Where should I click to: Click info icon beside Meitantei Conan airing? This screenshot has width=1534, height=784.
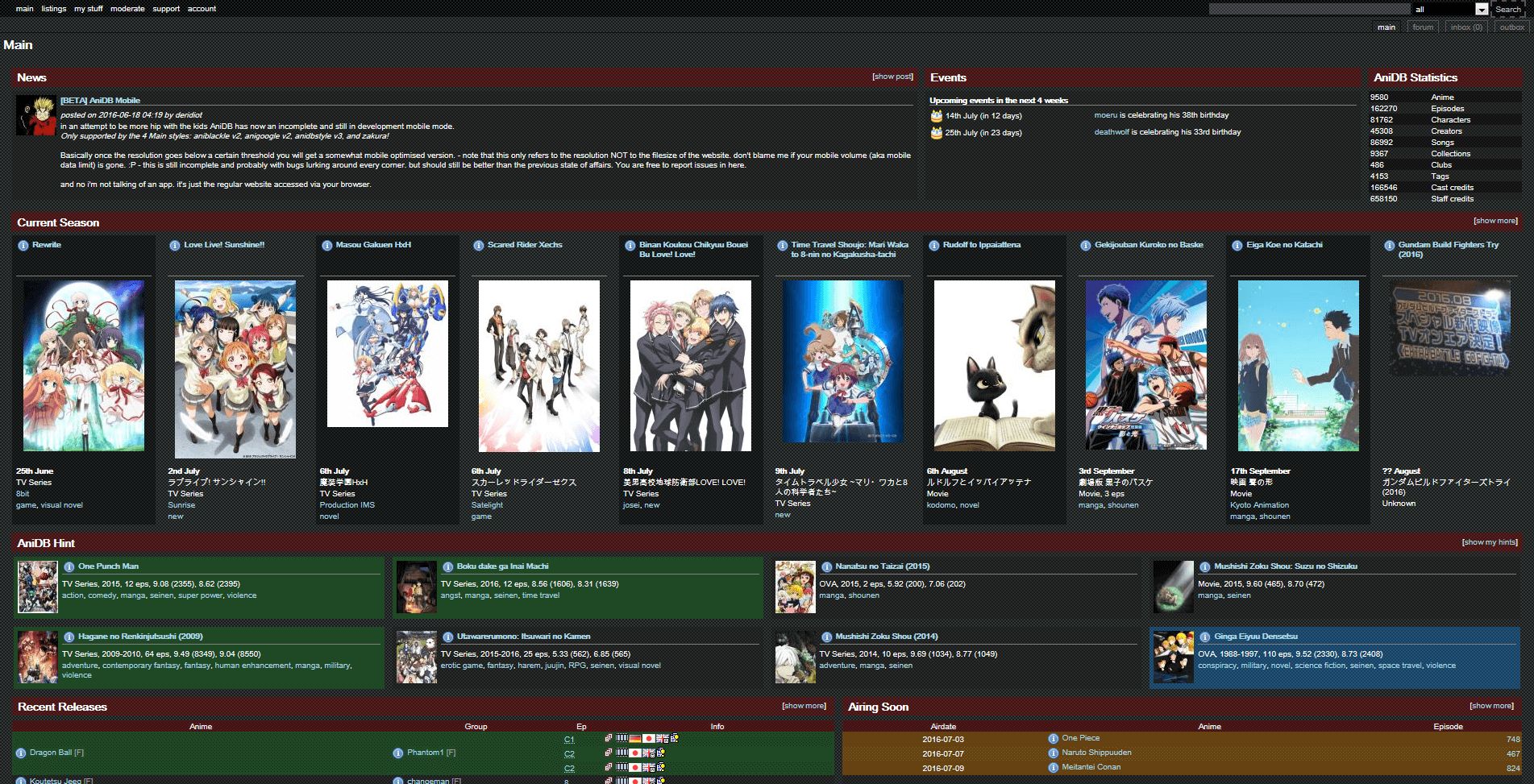(x=1053, y=768)
